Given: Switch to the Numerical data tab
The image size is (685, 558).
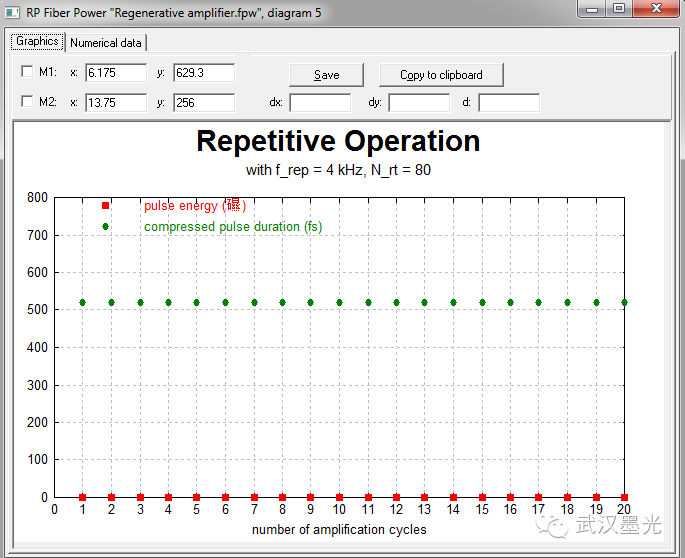Looking at the screenshot, I should point(106,43).
